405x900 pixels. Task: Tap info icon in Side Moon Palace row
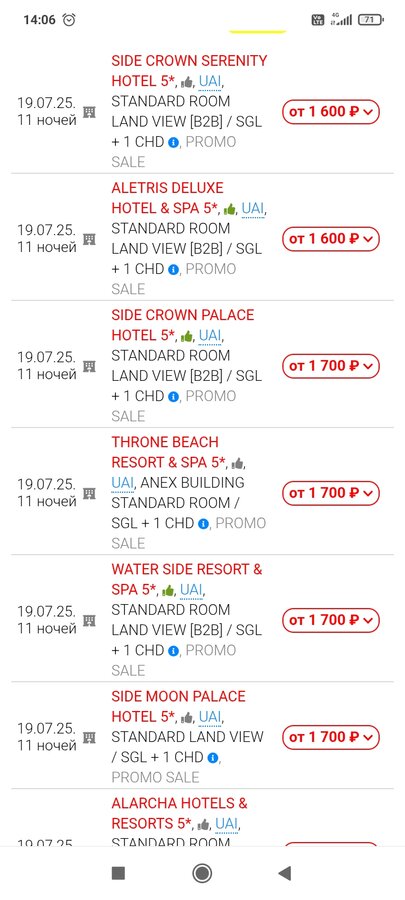click(x=213, y=758)
